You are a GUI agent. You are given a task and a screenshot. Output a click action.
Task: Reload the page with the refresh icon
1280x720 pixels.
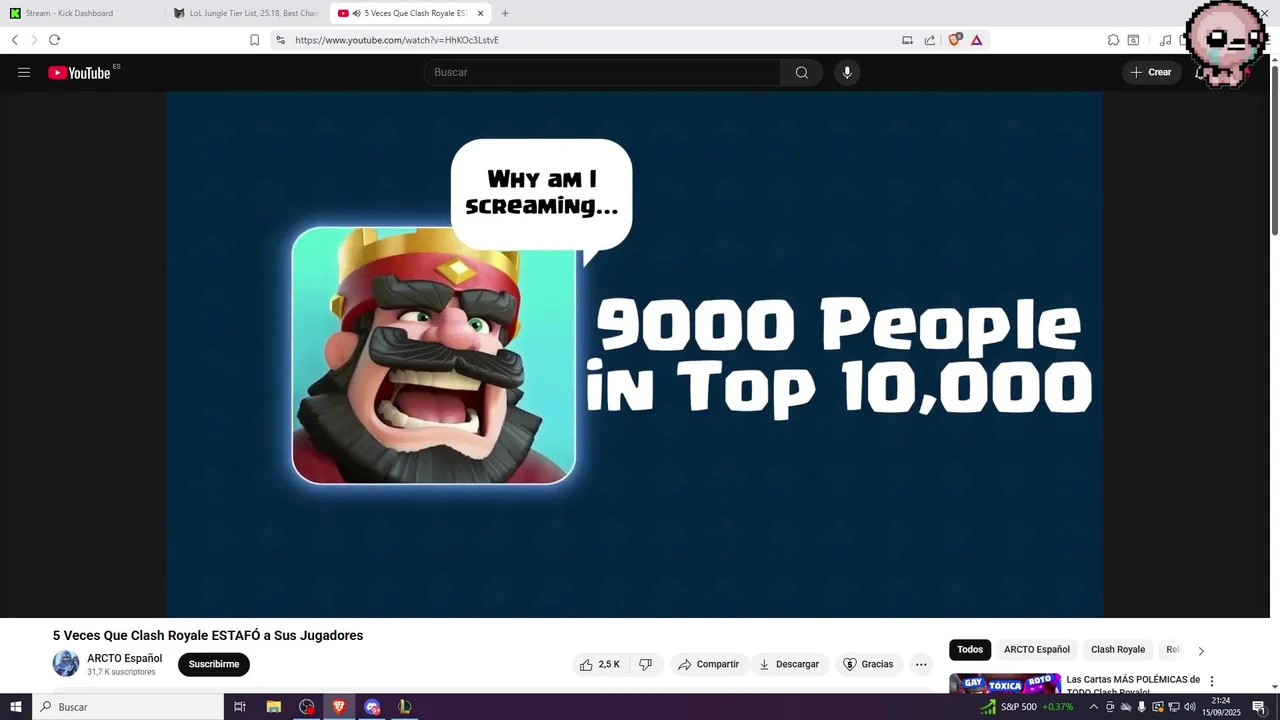pos(54,40)
